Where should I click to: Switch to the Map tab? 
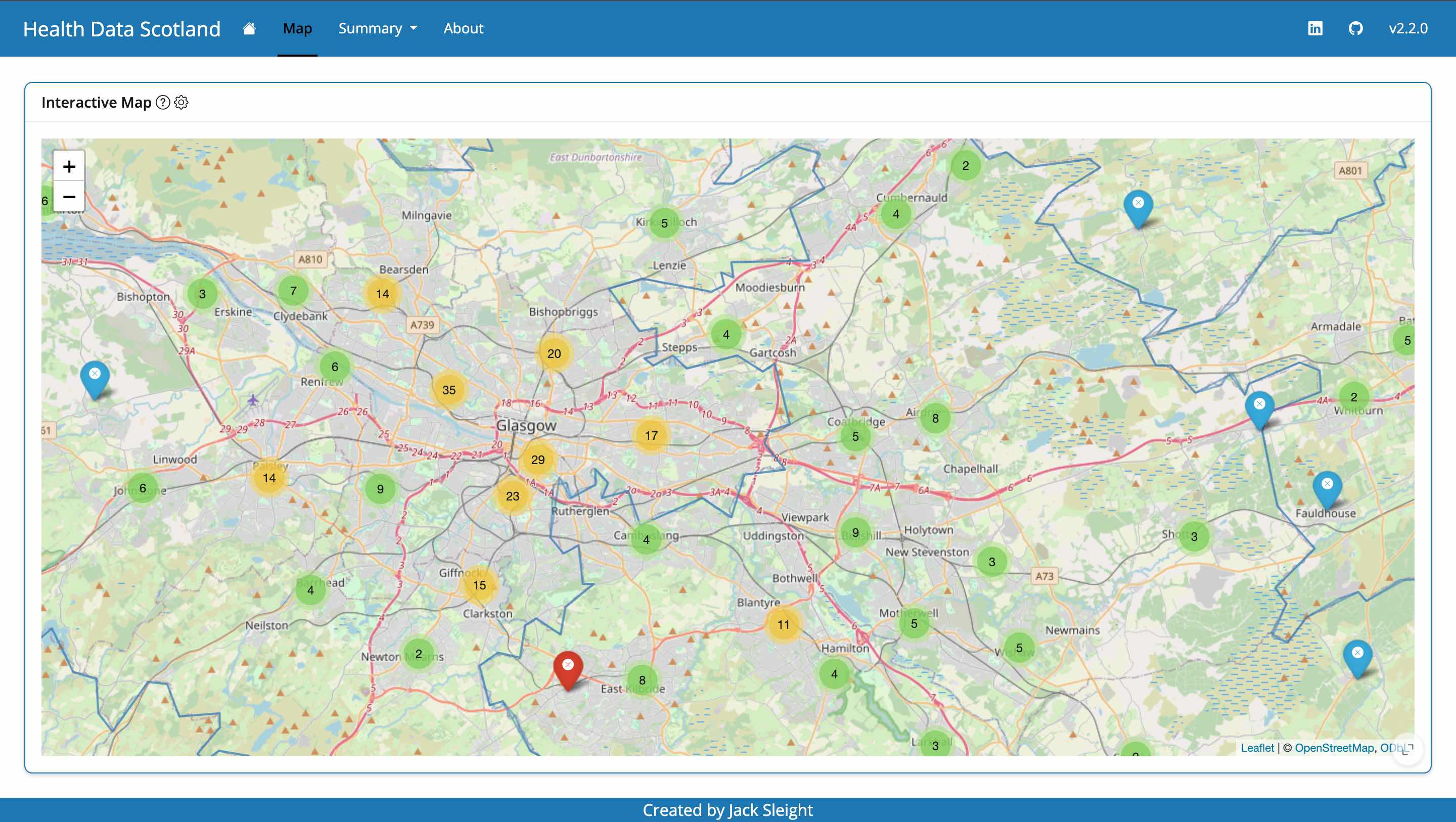[297, 28]
